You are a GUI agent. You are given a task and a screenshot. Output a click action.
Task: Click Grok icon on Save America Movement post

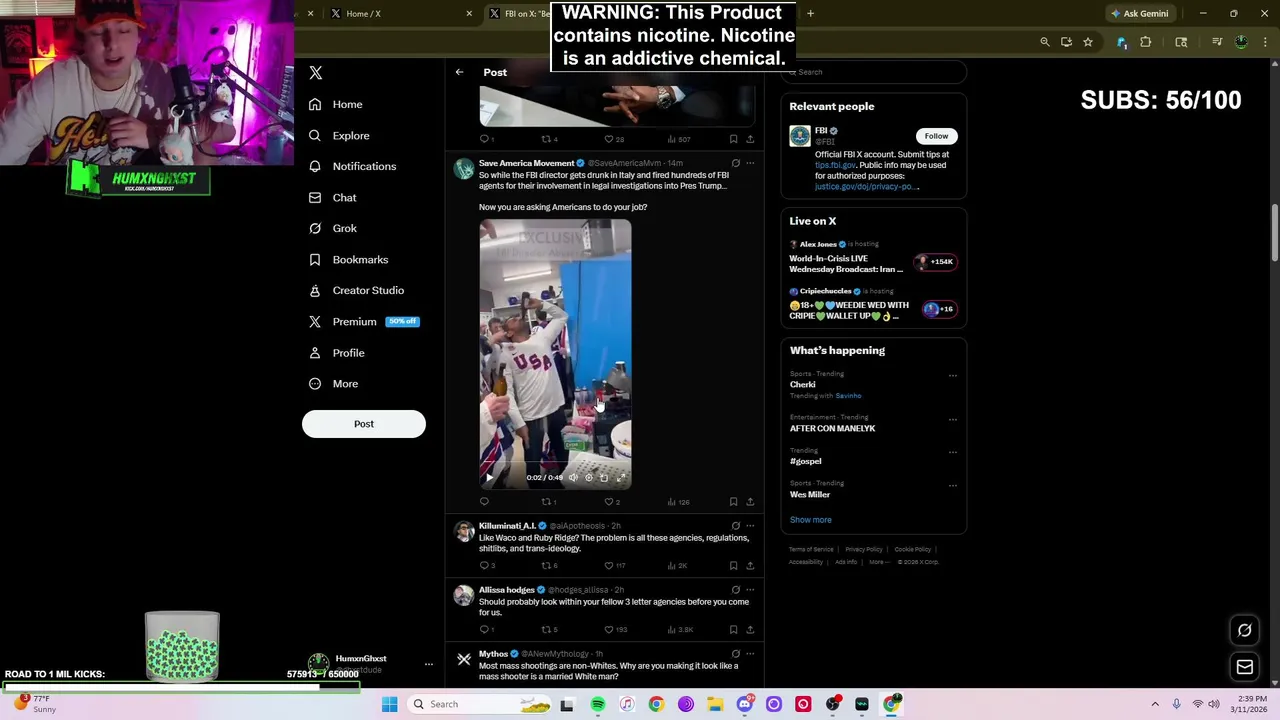click(x=735, y=163)
